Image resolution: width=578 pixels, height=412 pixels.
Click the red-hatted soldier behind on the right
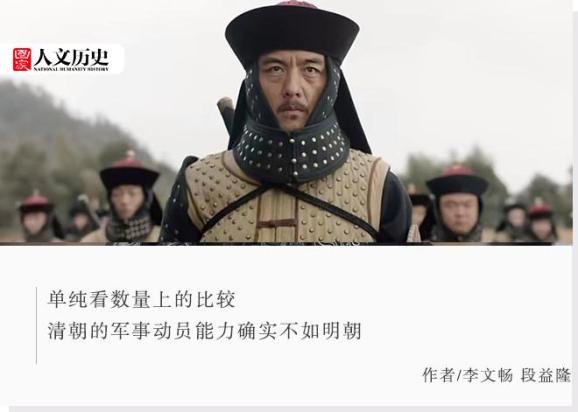[x=457, y=205]
